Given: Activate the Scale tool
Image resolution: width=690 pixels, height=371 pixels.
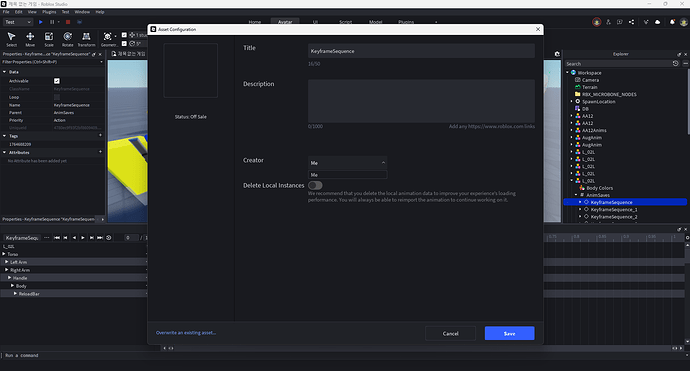Looking at the screenshot, I should (x=49, y=39).
